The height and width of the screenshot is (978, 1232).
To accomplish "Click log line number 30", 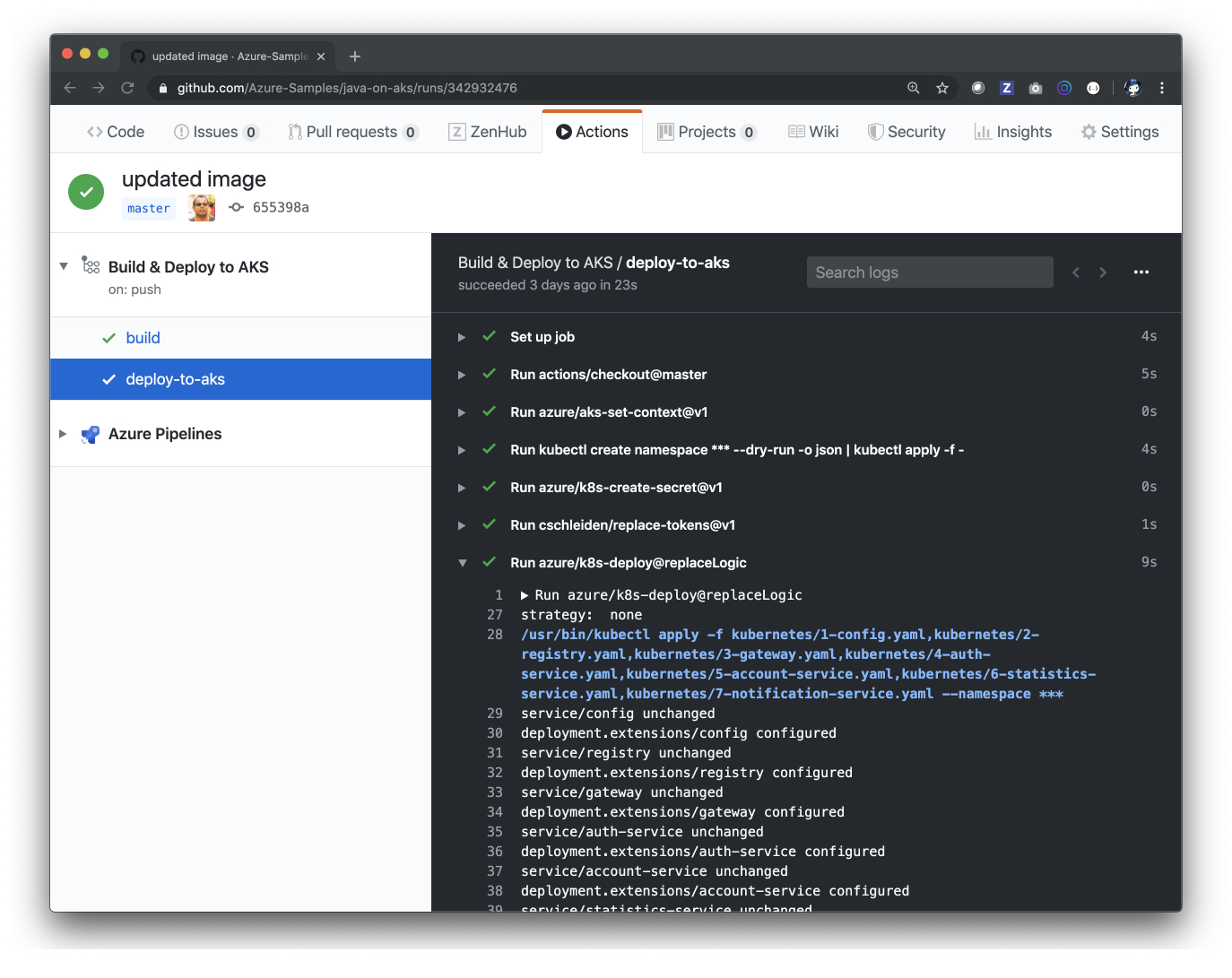I will [495, 733].
